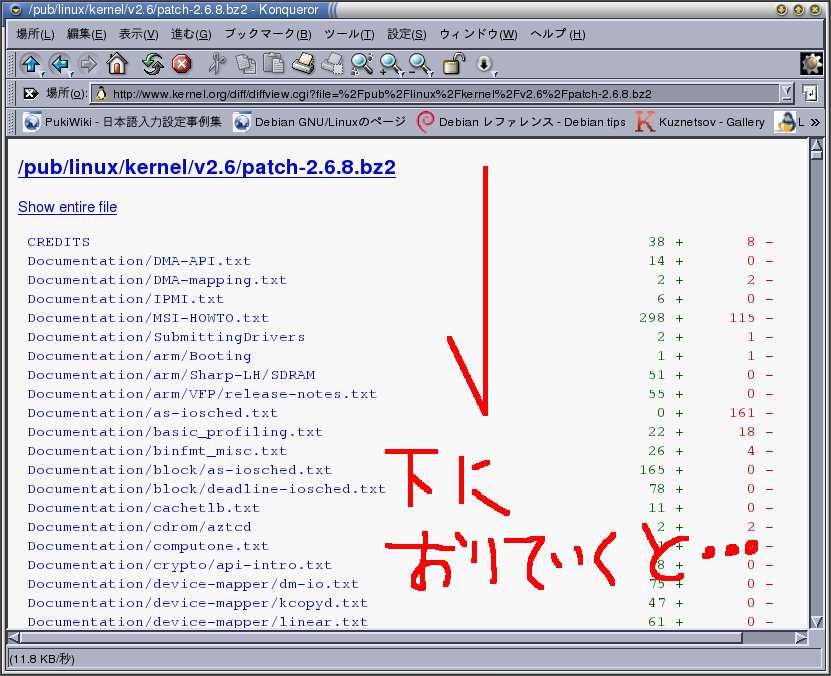This screenshot has width=831, height=676.
Task: Click the scissors Cut icon
Action: [x=217, y=64]
